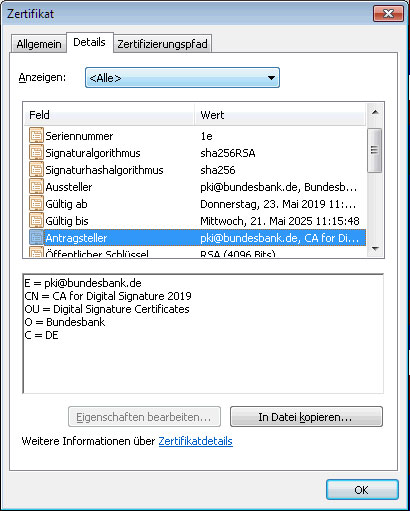Expand the Anzeigen combo box arrow
Viewport: 410px width, 511px height.
tap(271, 78)
